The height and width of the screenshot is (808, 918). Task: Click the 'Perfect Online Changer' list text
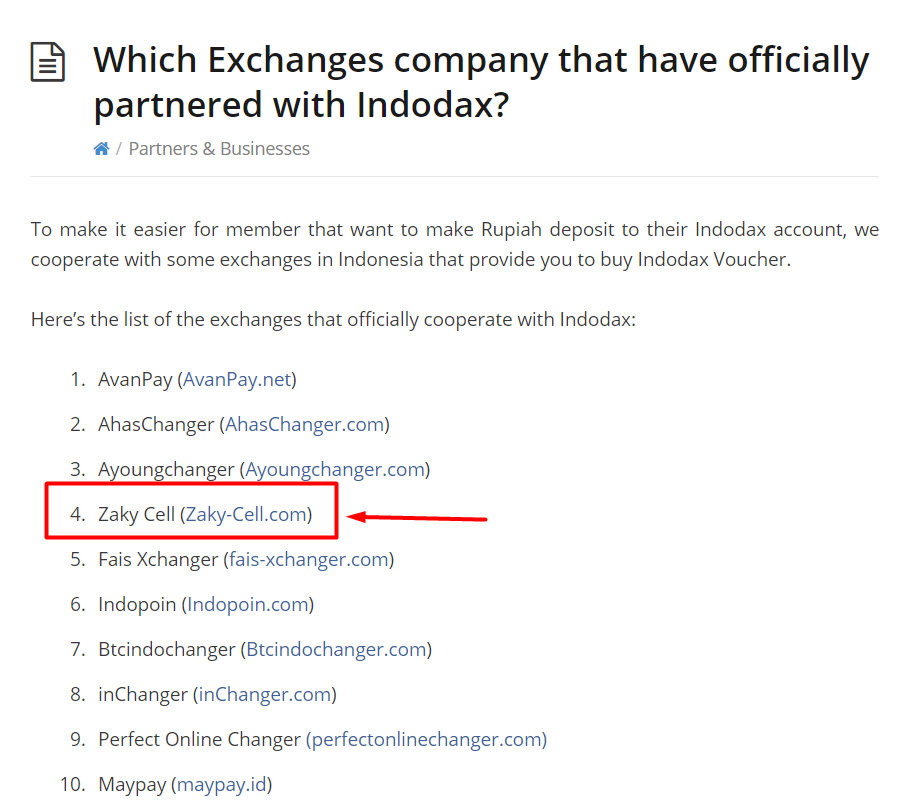point(199,739)
